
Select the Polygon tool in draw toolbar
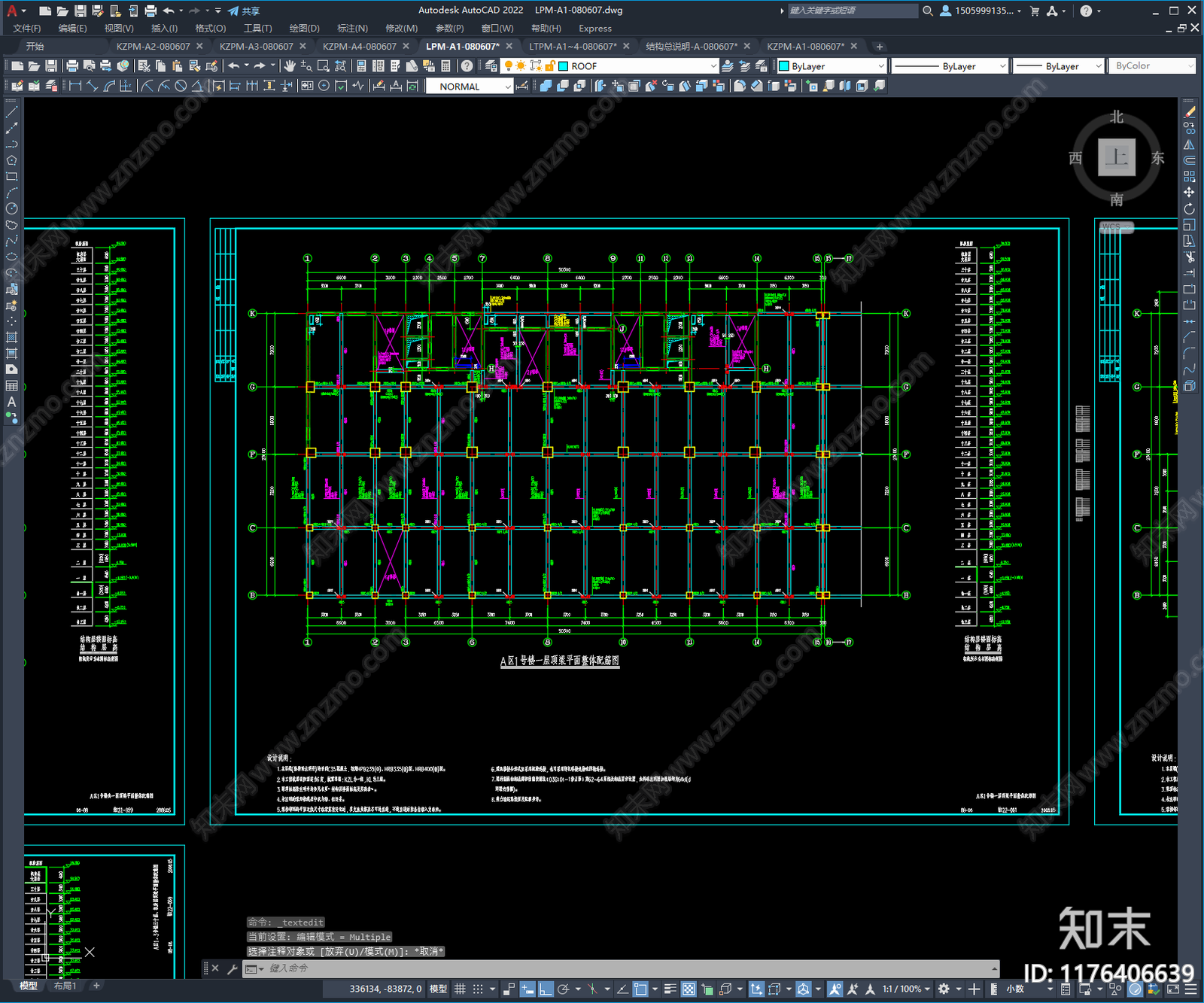pyautogui.click(x=11, y=160)
